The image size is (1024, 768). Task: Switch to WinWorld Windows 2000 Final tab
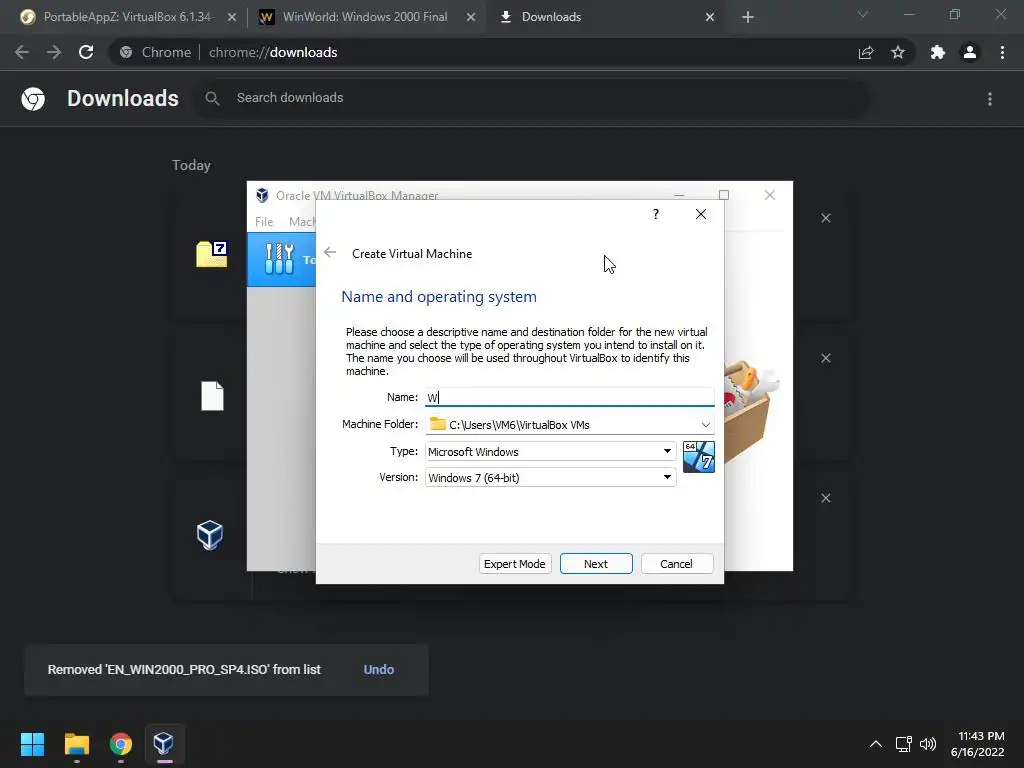click(365, 17)
